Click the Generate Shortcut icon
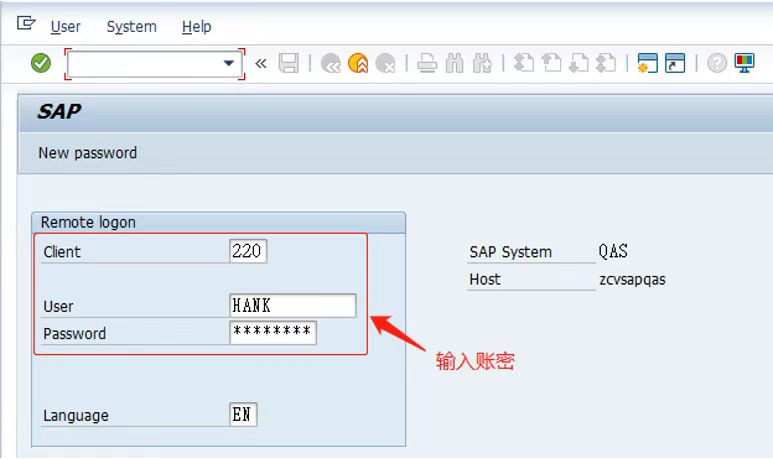773x460 pixels. 675,63
